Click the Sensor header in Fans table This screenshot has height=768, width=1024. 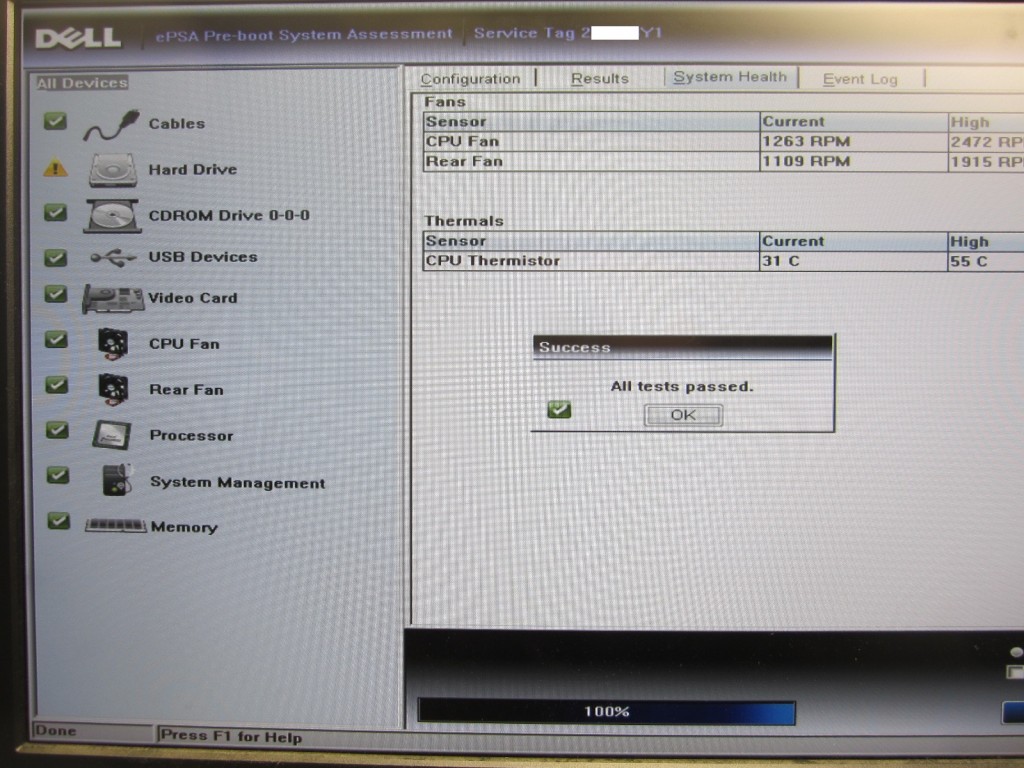(x=592, y=121)
